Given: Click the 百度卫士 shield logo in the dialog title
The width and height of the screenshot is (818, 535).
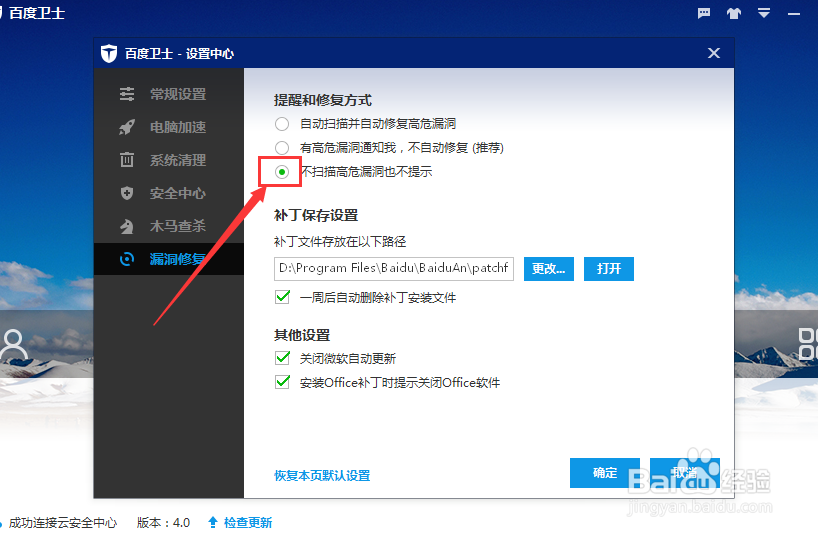Looking at the screenshot, I should click(109, 53).
